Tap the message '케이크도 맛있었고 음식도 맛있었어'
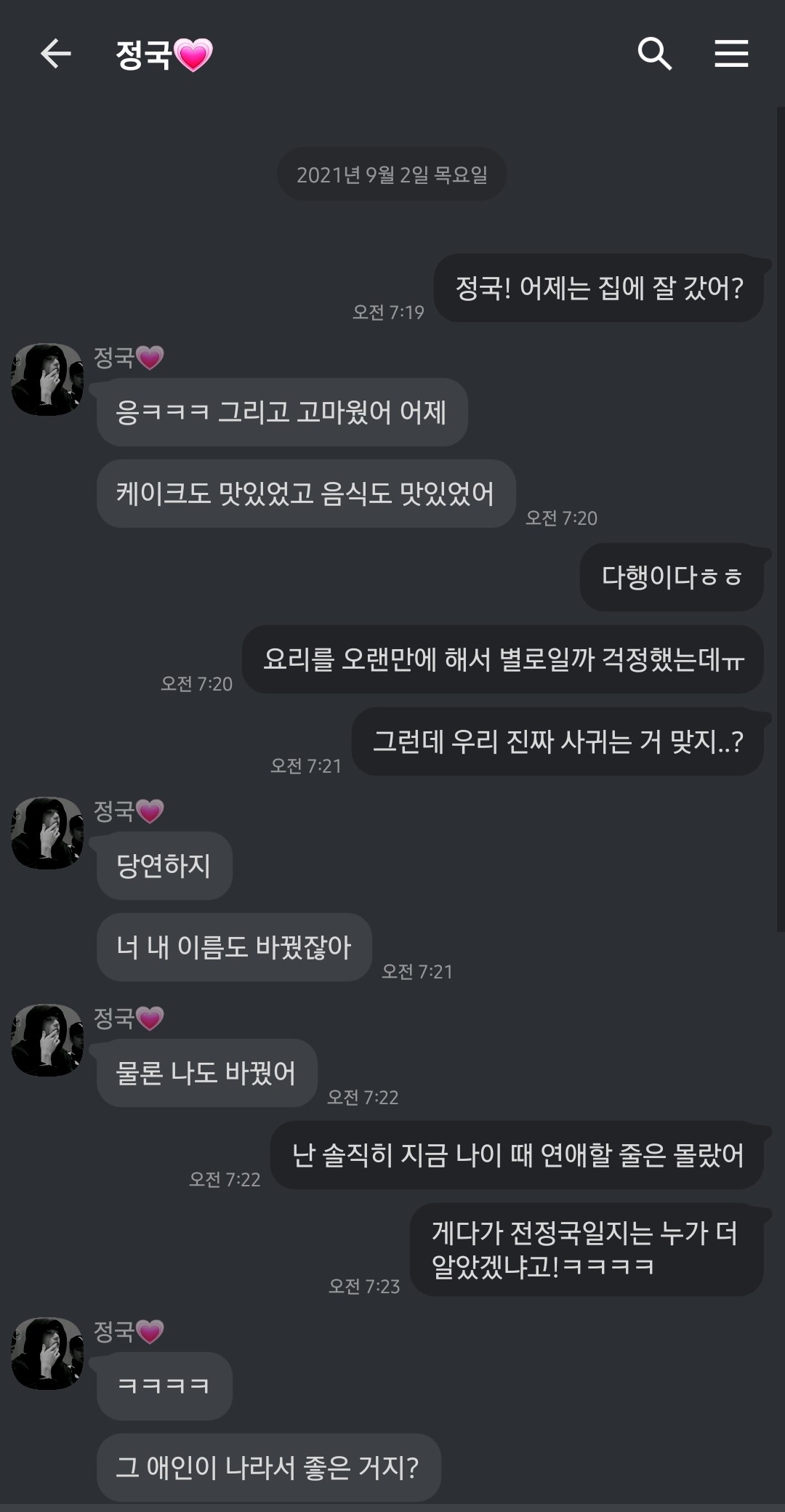 click(306, 494)
